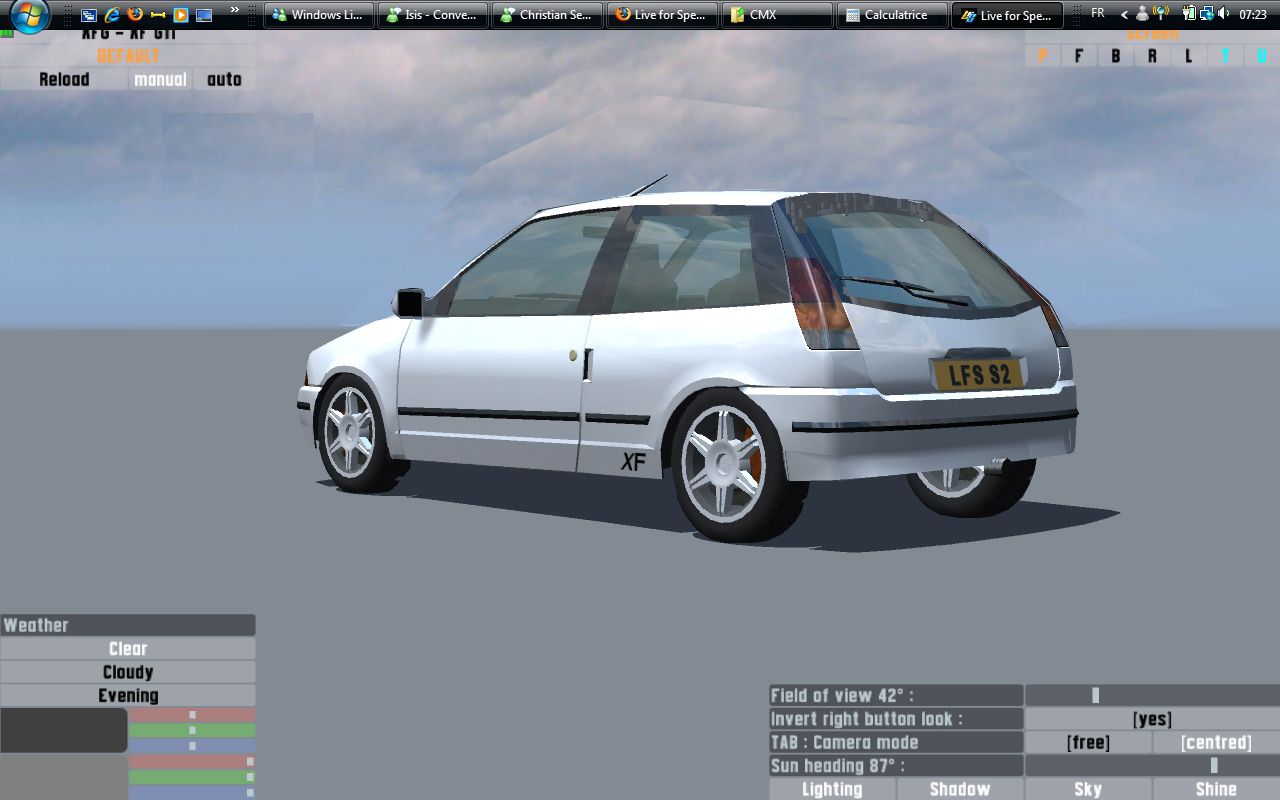Click the Messenger user tray icon
This screenshot has height=800, width=1280.
click(x=1142, y=14)
